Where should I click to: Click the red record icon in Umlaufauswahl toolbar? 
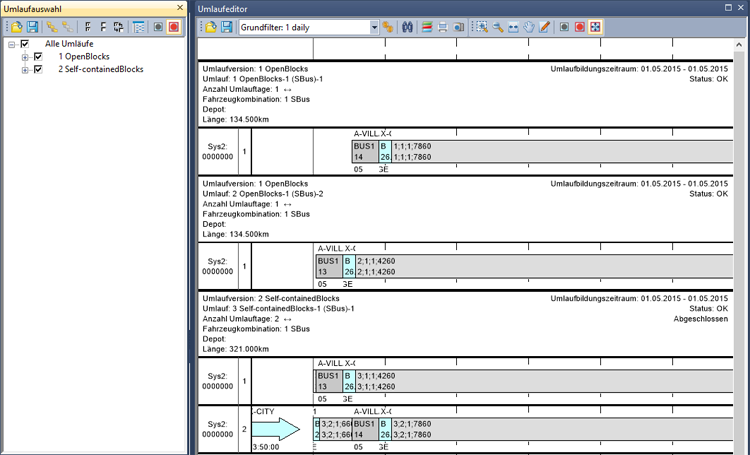pyautogui.click(x=175, y=28)
